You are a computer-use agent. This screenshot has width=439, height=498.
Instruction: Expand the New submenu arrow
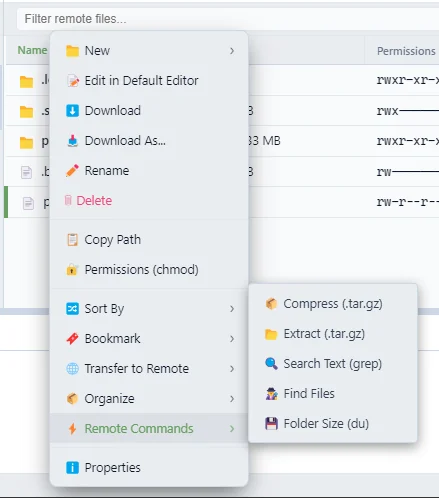[232, 51]
